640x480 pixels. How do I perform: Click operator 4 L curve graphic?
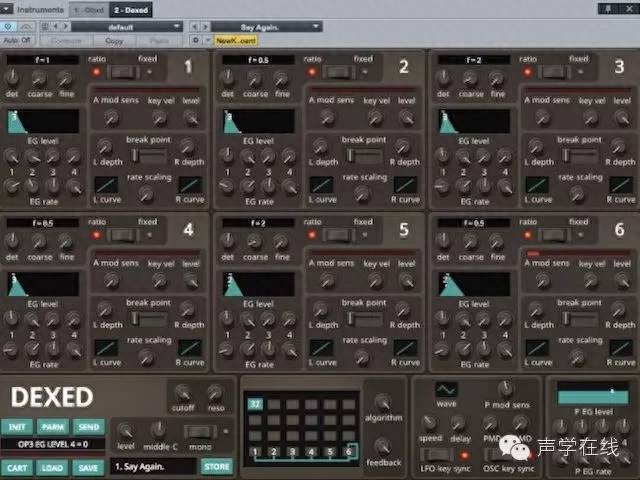pos(107,348)
